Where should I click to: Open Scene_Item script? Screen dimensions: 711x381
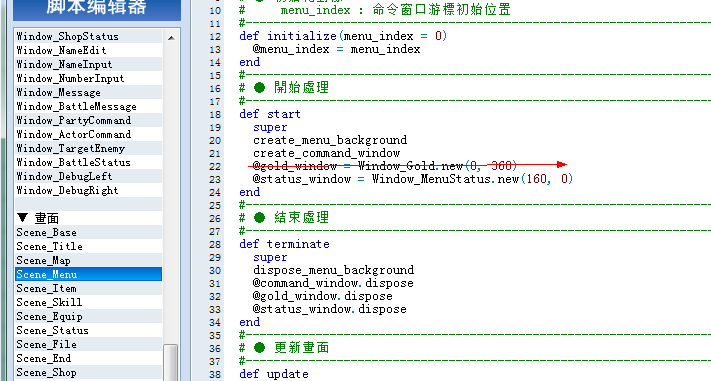click(x=88, y=288)
